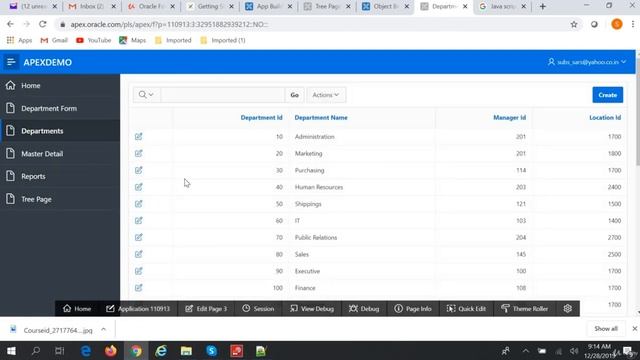Image resolution: width=640 pixels, height=360 pixels.
Task: Open Chrome from the Windows taskbar
Action: pyautogui.click(x=136, y=351)
